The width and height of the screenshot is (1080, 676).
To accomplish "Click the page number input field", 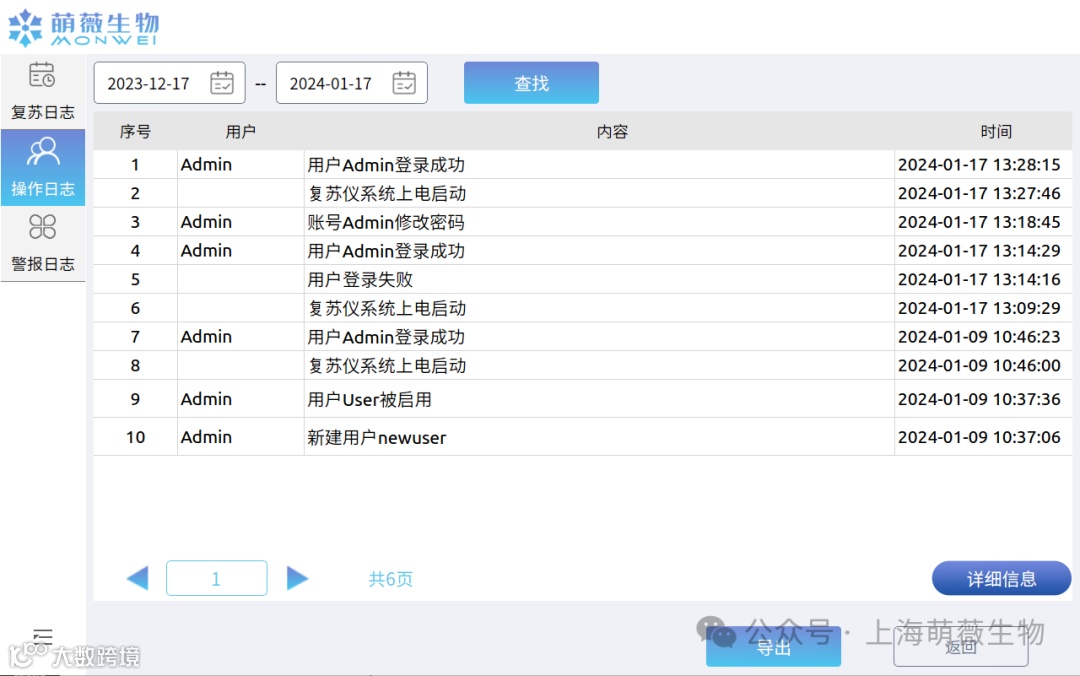I will coord(216,578).
